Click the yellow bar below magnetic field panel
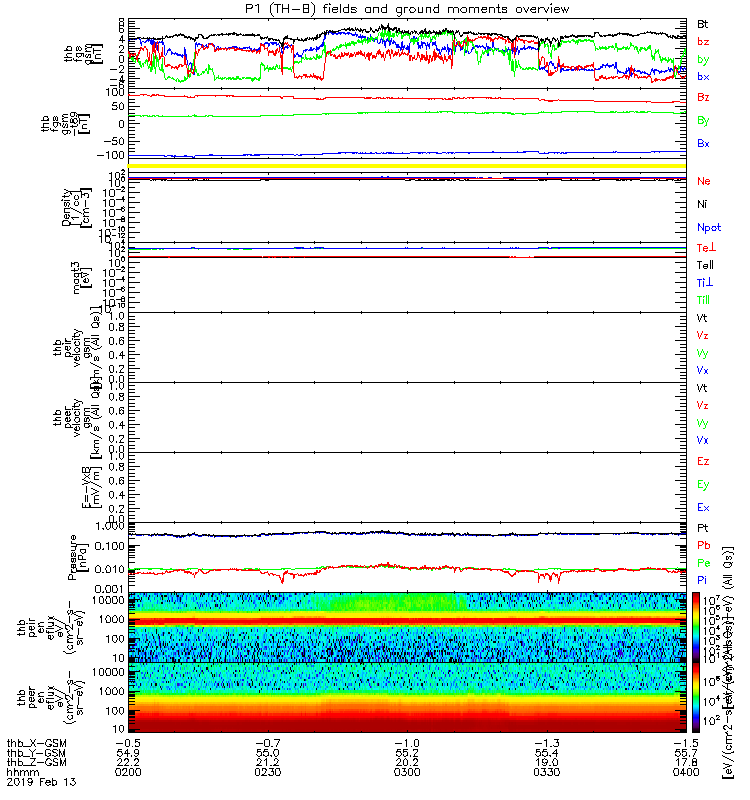This screenshot has width=750, height=800. click(x=407, y=166)
